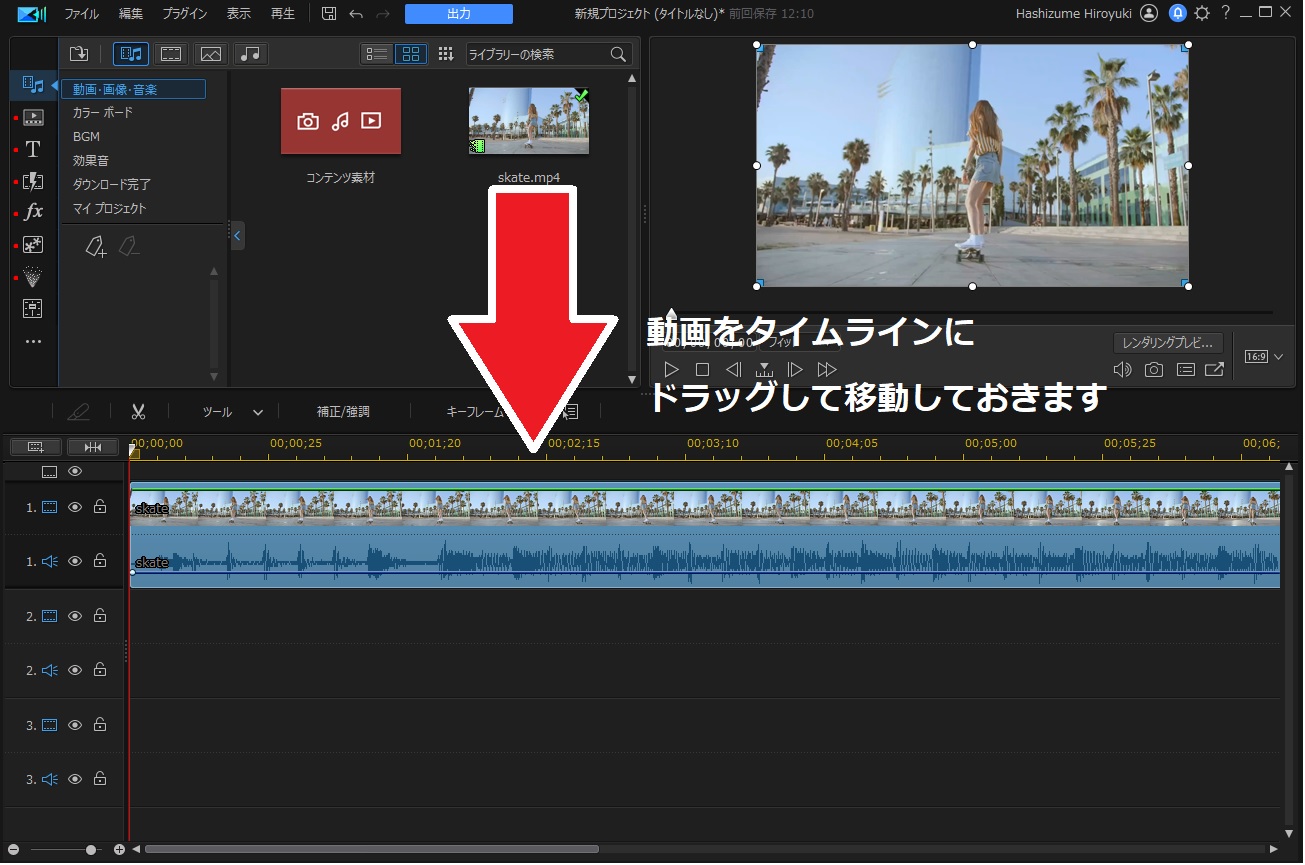The width and height of the screenshot is (1305, 865).
Task: Click the blue 出力 button
Action: click(x=459, y=14)
